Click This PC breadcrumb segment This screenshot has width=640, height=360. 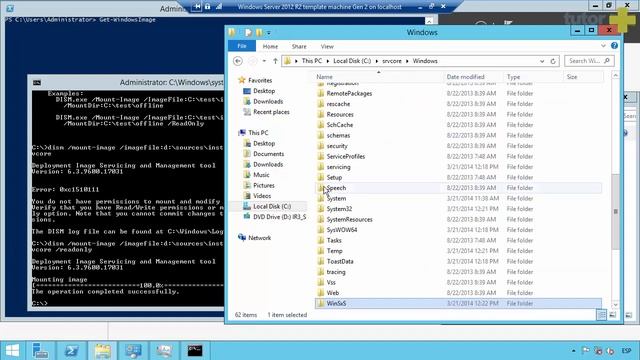pos(311,61)
